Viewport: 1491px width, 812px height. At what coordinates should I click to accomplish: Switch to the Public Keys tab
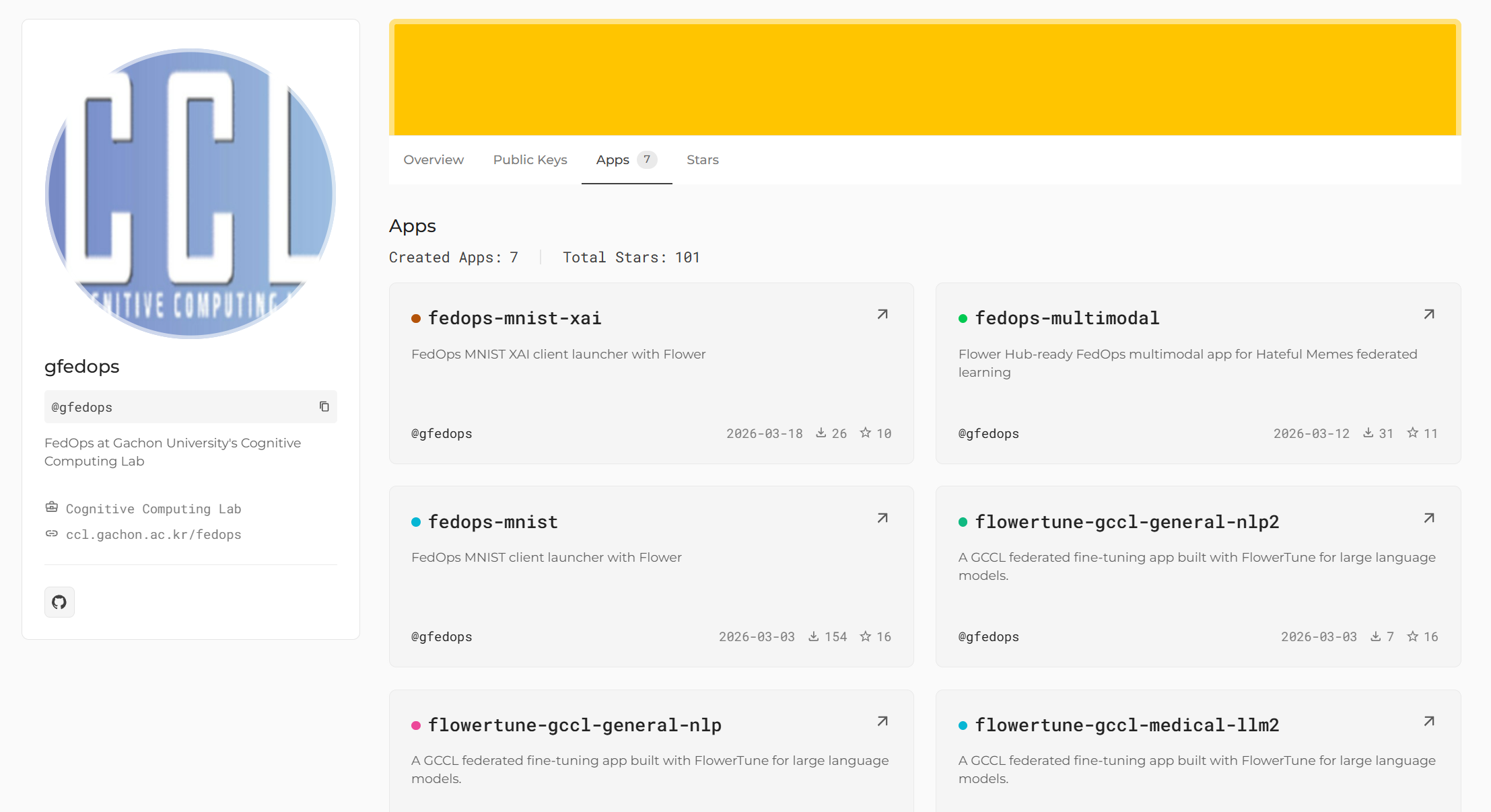tap(530, 159)
